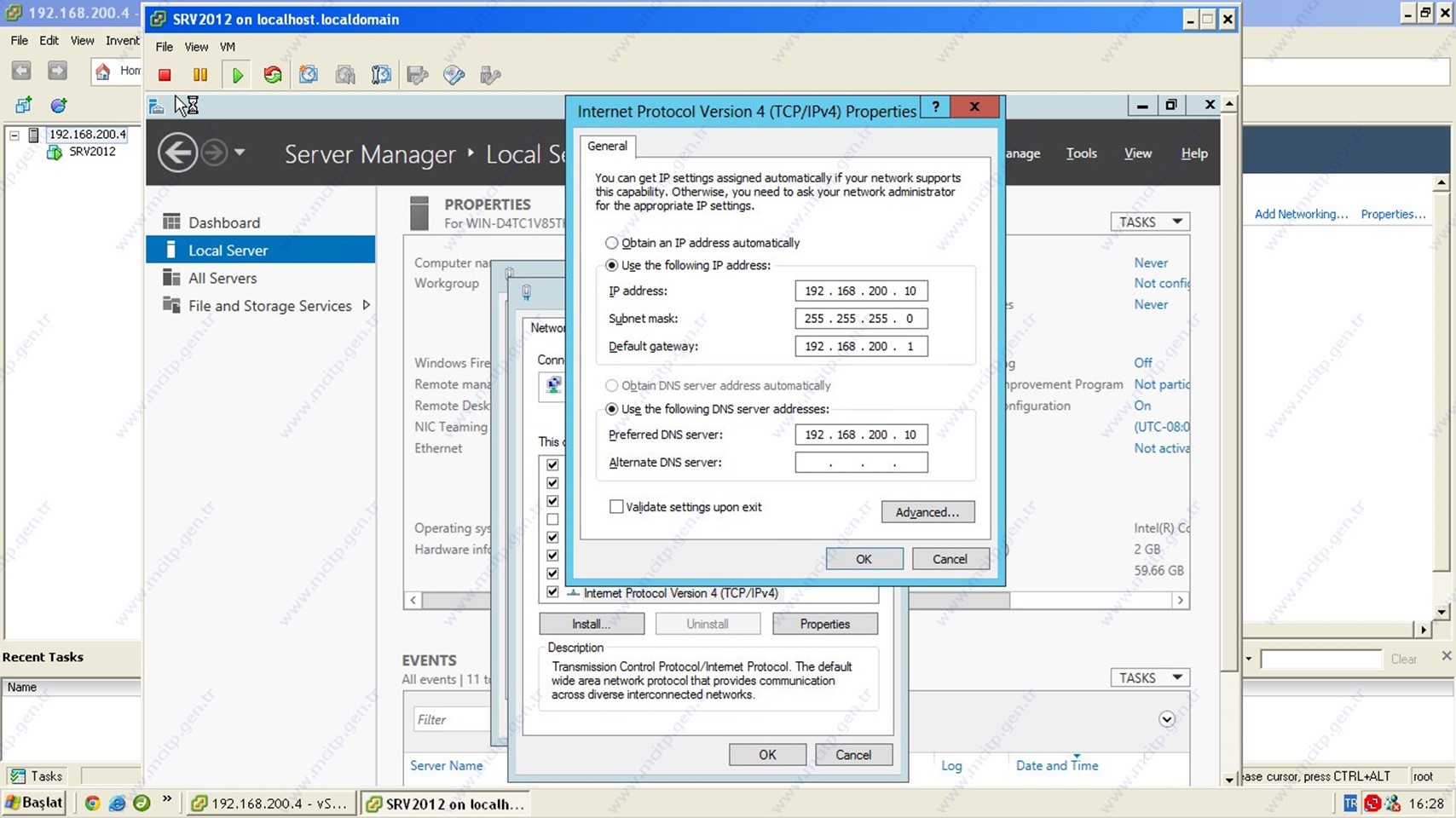Image resolution: width=1456 pixels, height=818 pixels.
Task: Power on VM with green play icon
Action: click(237, 75)
